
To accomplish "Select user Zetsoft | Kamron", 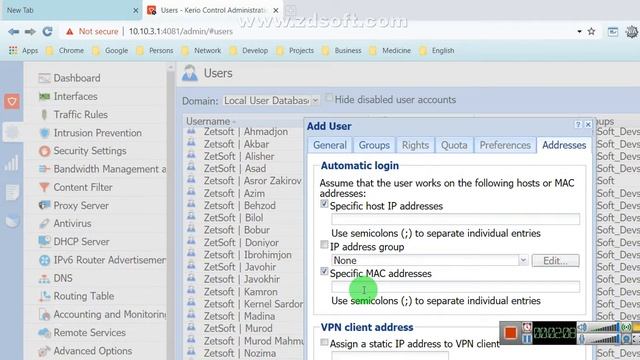I will pos(240,291).
